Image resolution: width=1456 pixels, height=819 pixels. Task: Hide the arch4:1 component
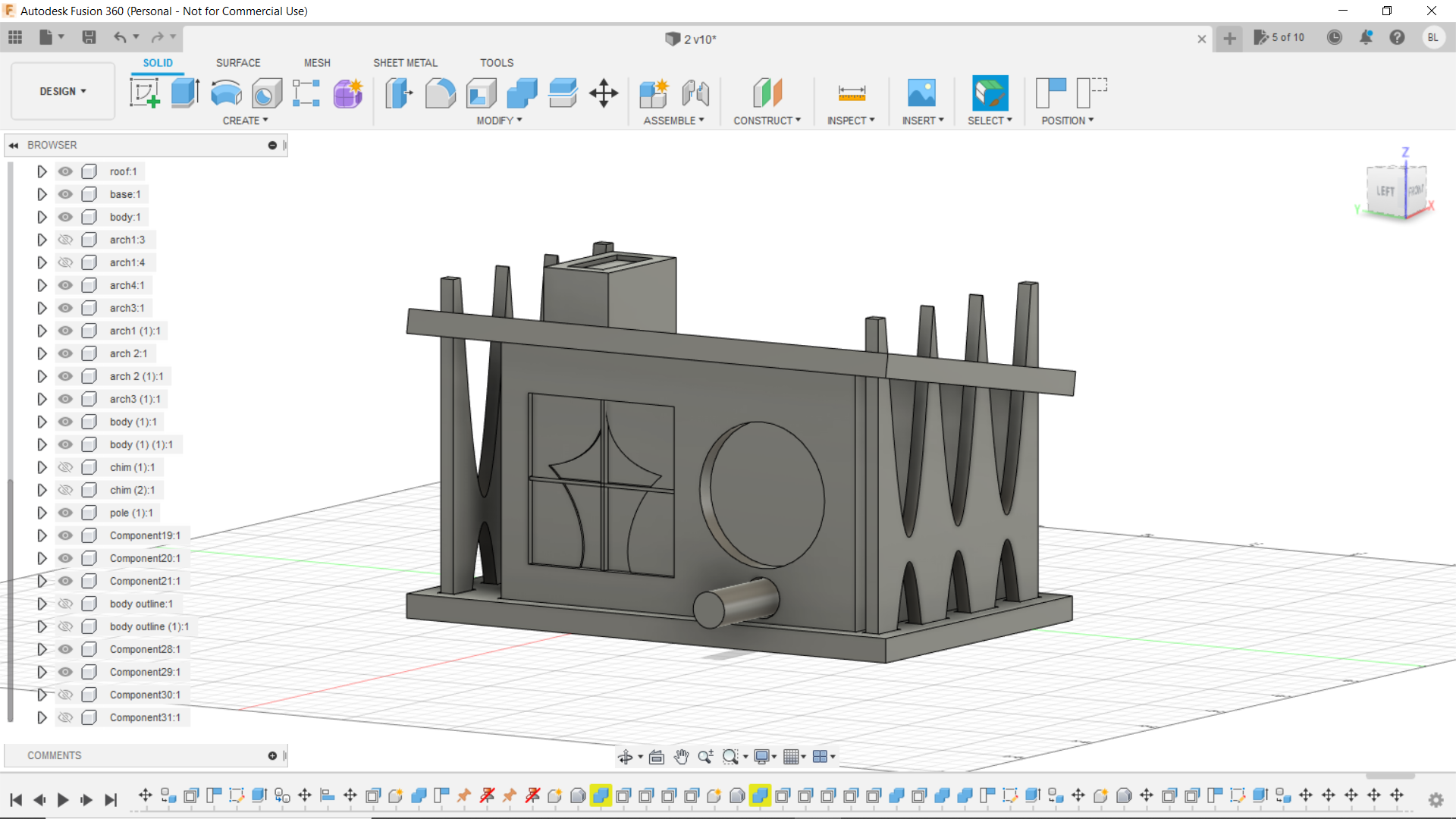click(66, 285)
